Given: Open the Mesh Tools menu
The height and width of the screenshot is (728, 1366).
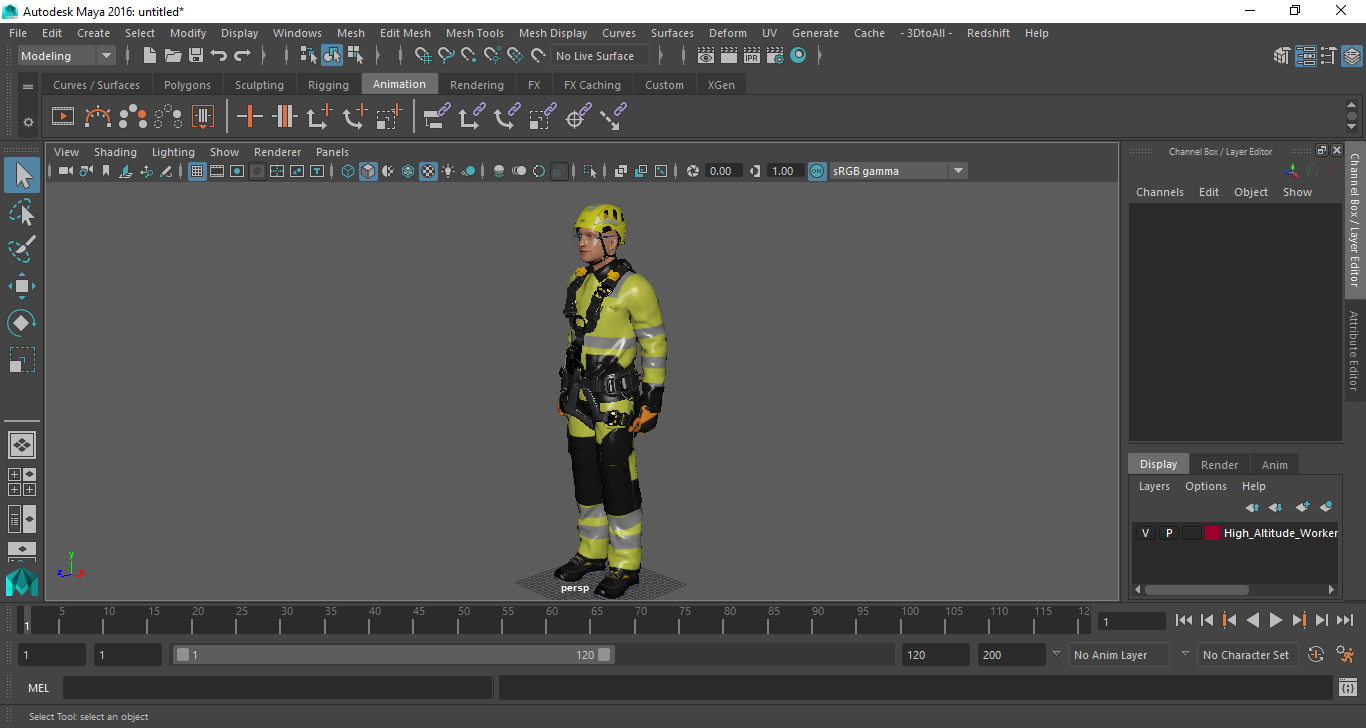Looking at the screenshot, I should pyautogui.click(x=475, y=33).
